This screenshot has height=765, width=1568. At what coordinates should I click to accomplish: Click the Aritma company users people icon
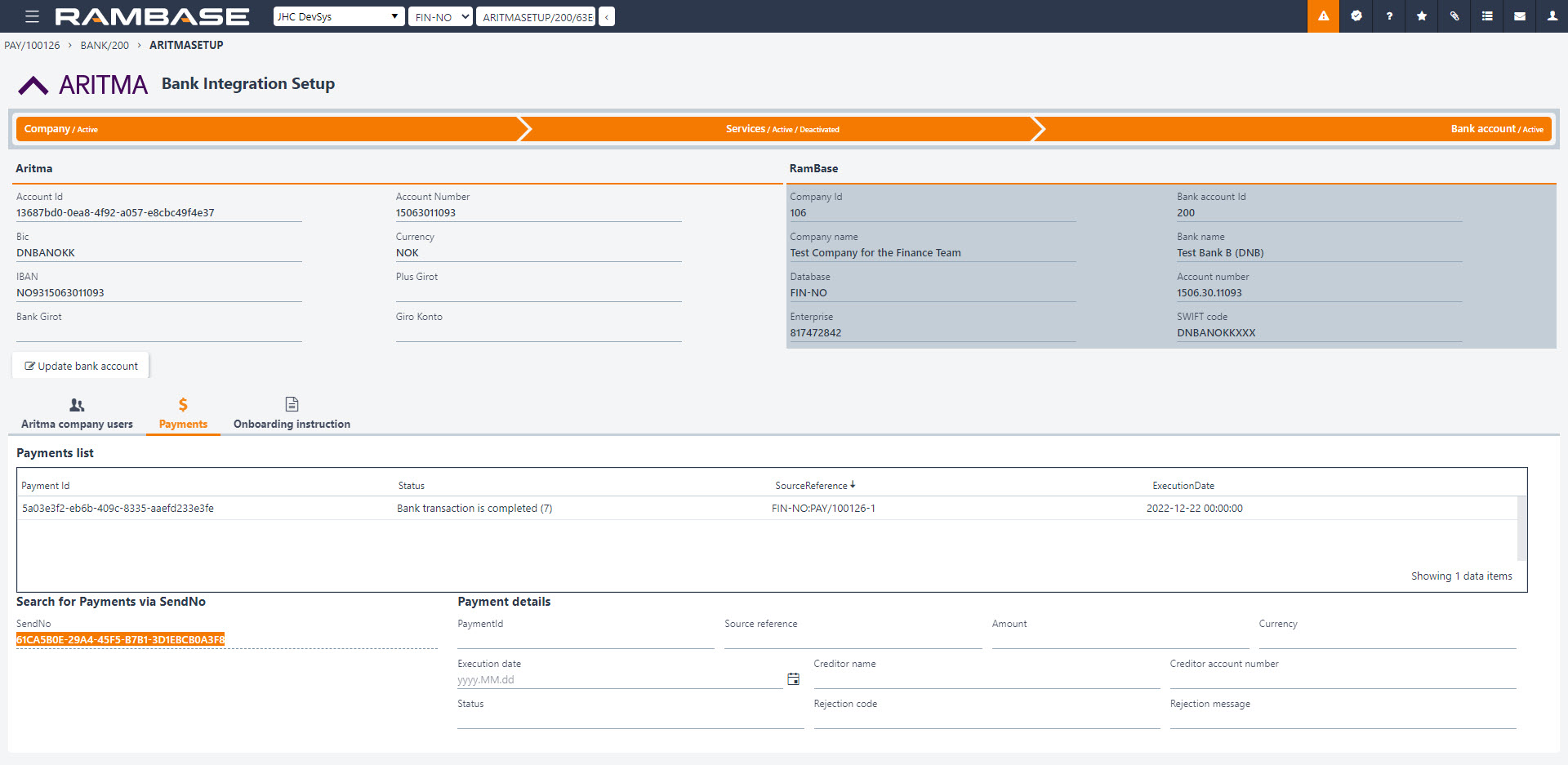pyautogui.click(x=77, y=405)
